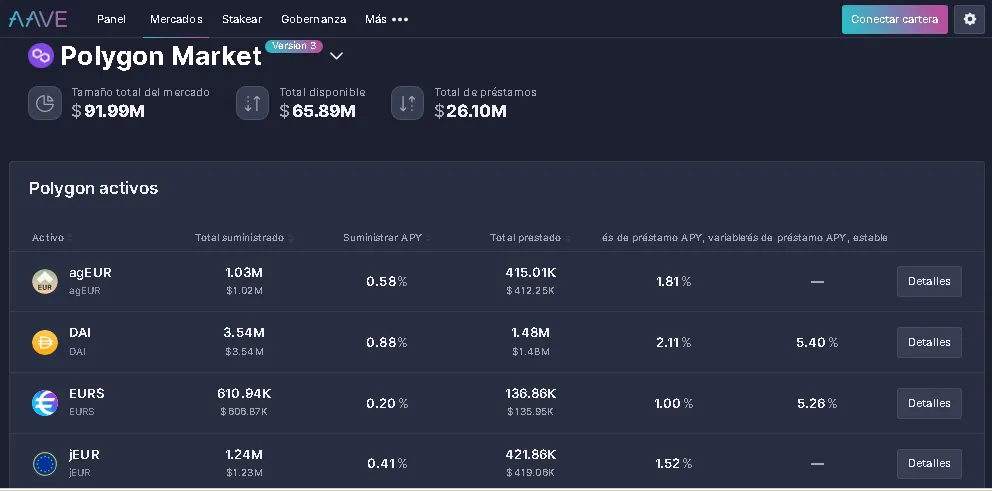Open Detalles for DAI

[x=929, y=342]
